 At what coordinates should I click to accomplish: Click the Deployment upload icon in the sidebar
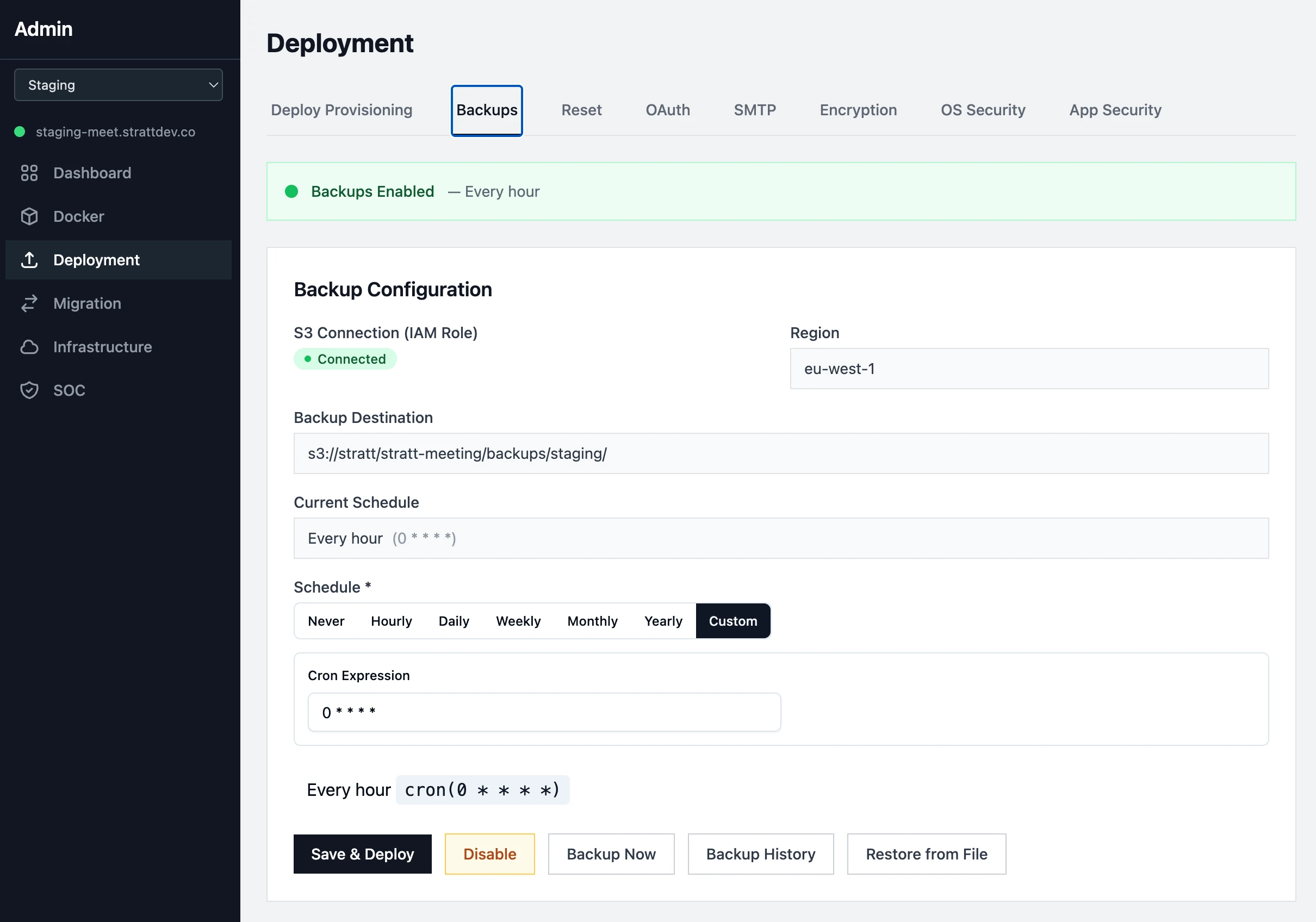point(30,259)
